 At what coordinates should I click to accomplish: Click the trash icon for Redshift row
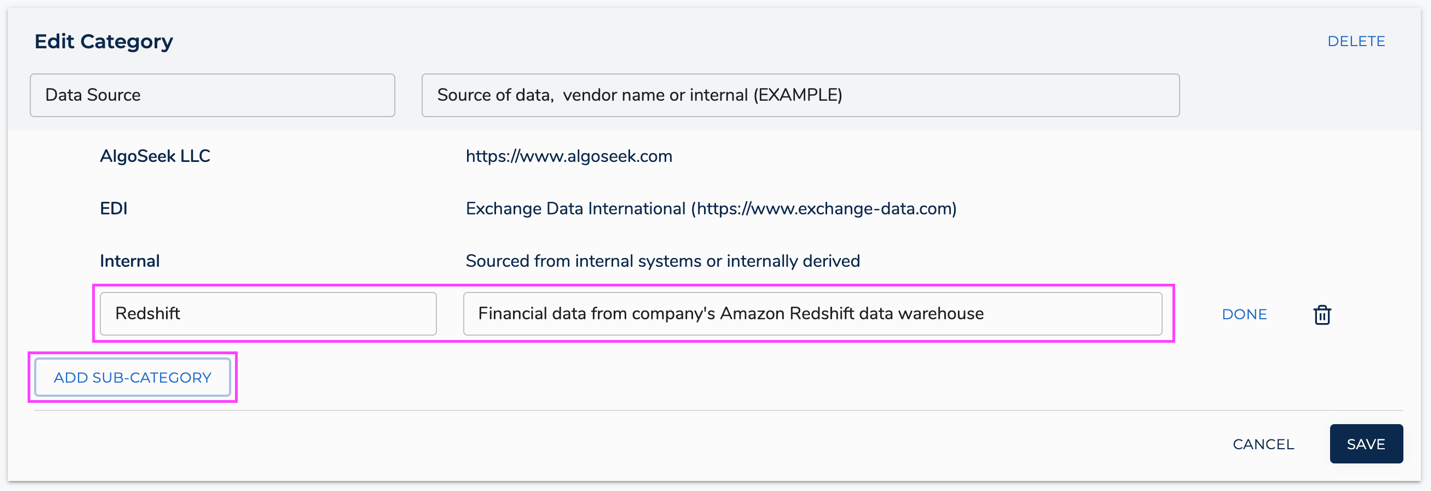click(1322, 315)
